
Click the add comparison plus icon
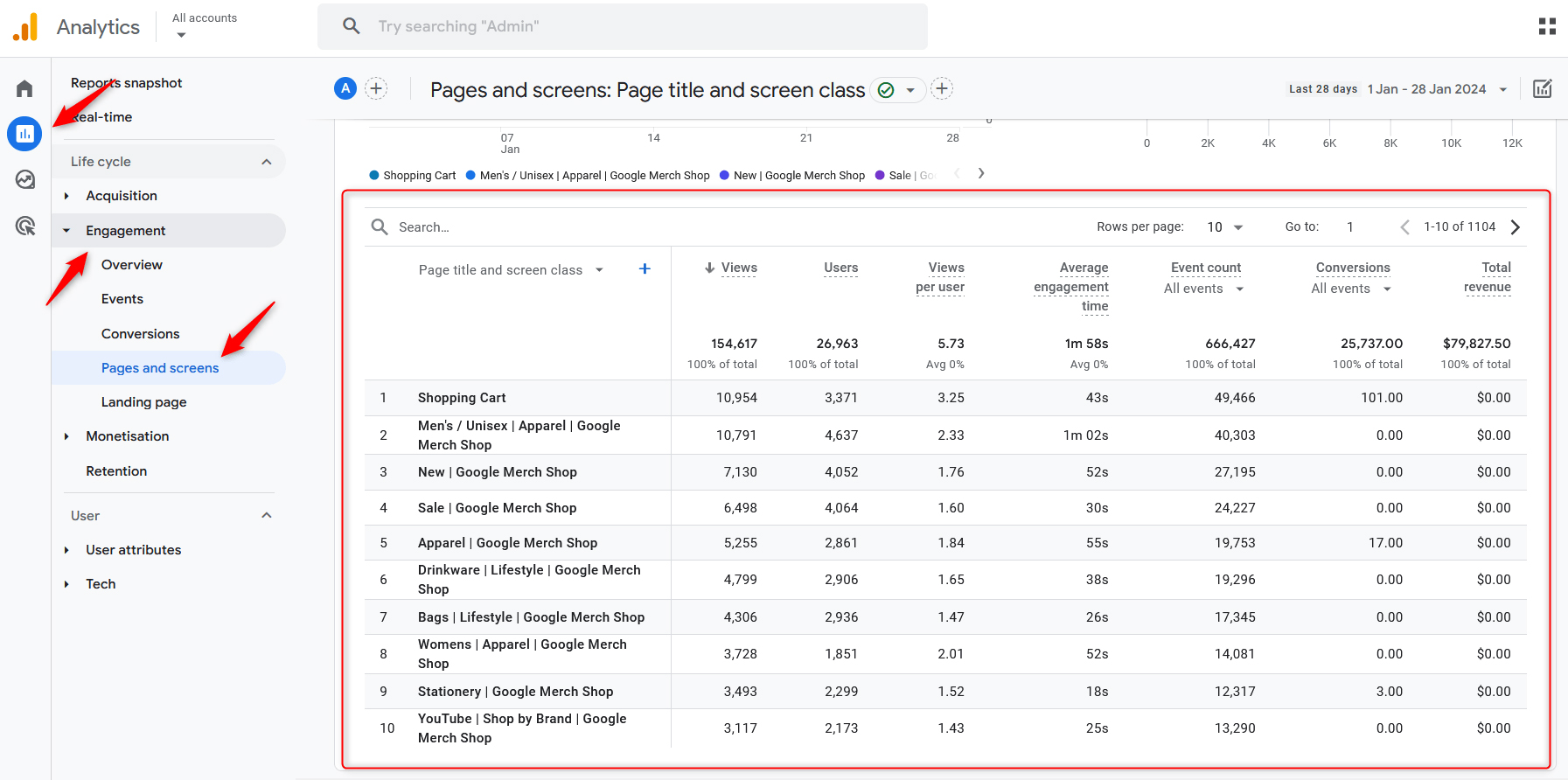[376, 88]
